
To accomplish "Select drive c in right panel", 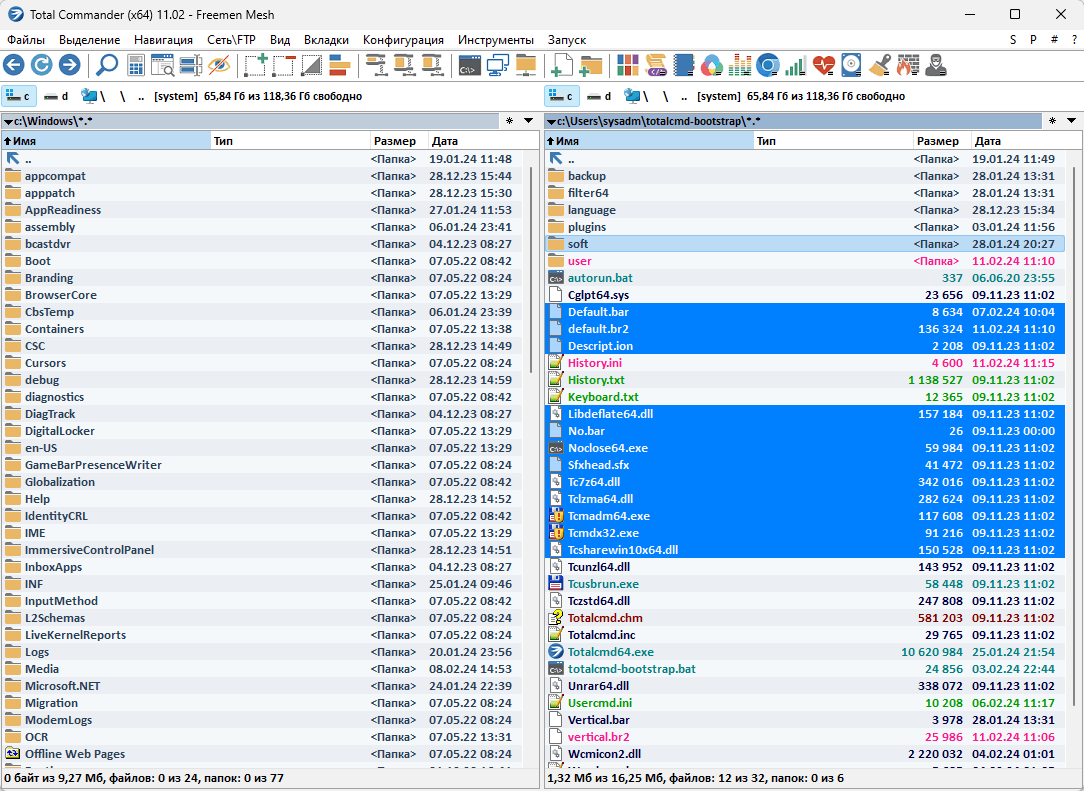I will [562, 96].
